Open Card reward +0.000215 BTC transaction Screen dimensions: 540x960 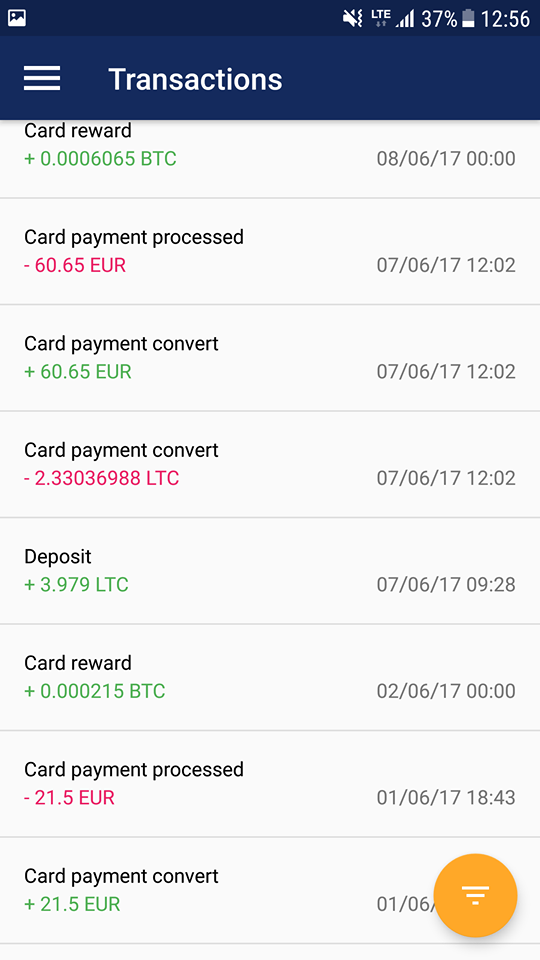[270, 677]
